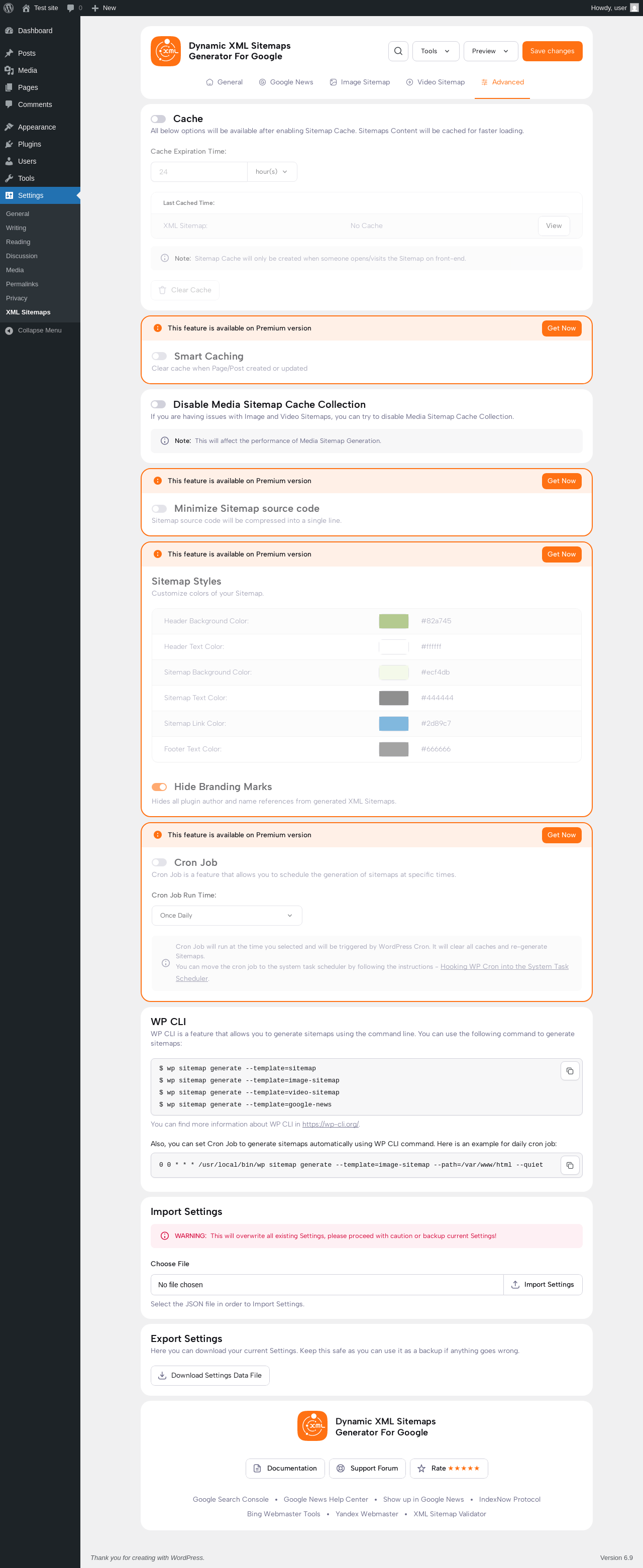Click the Posts pushpin icon
643x1568 pixels.
click(x=9, y=54)
